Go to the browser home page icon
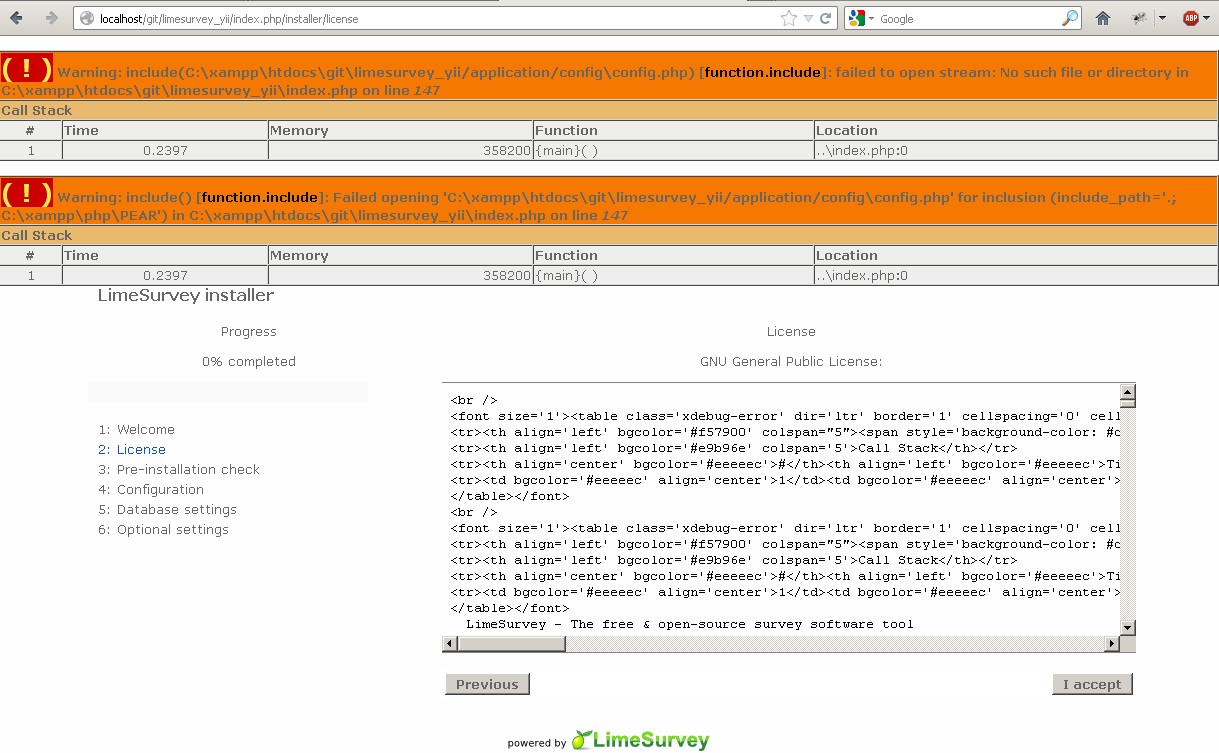Viewport: 1219px width, 753px height. [x=1103, y=18]
